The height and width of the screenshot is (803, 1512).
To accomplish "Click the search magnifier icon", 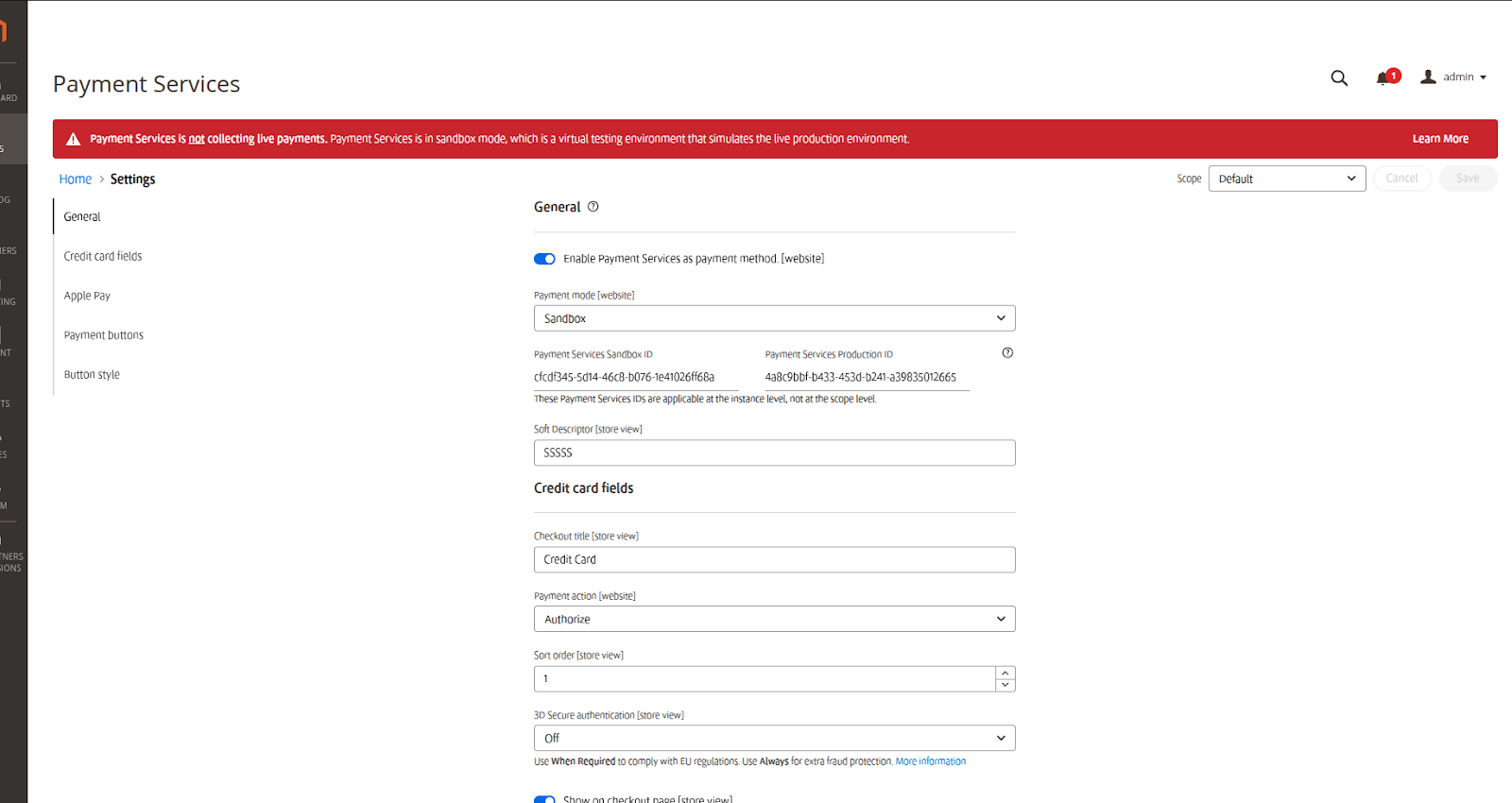I will coord(1339,78).
